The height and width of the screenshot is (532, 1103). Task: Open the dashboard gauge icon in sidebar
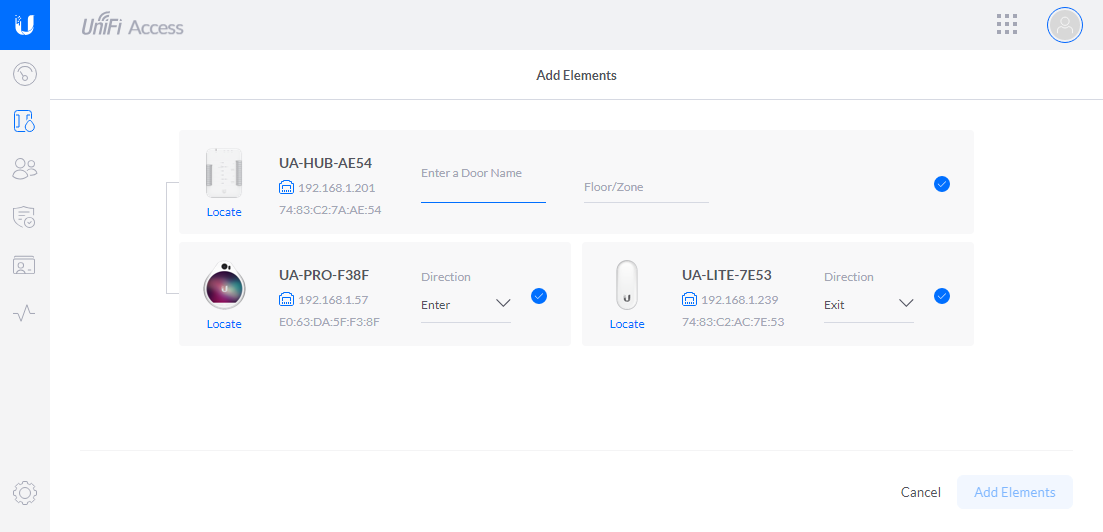[25, 74]
